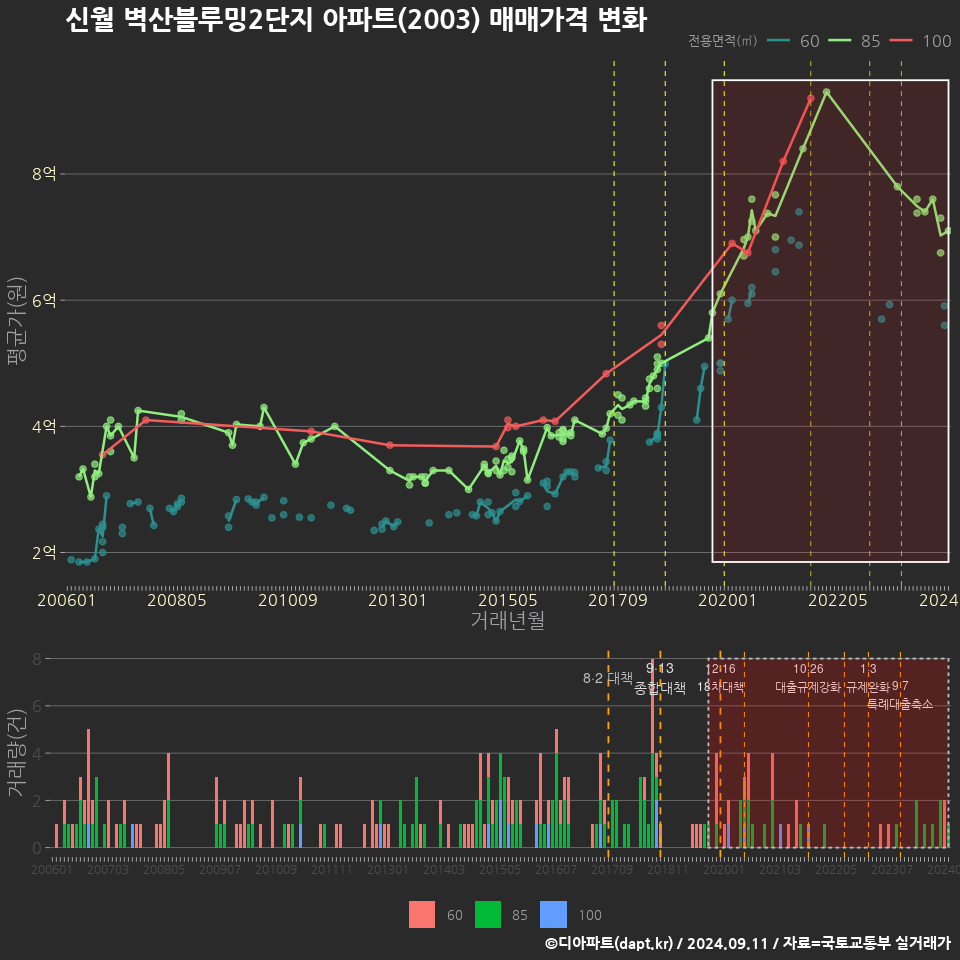The width and height of the screenshot is (960, 960).
Task: Select the salmon 60 swatch in bottom legend
Action: pos(422,915)
